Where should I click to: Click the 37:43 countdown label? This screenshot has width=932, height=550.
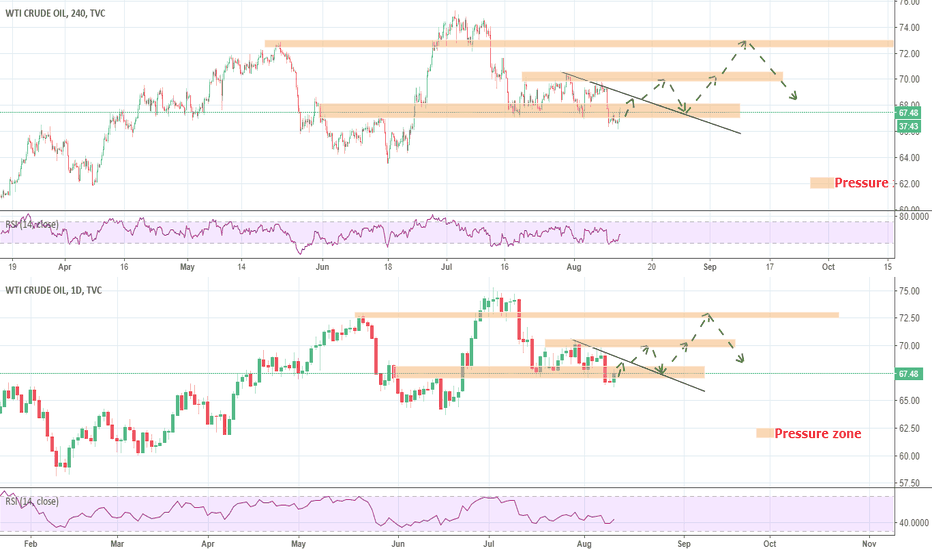(908, 126)
